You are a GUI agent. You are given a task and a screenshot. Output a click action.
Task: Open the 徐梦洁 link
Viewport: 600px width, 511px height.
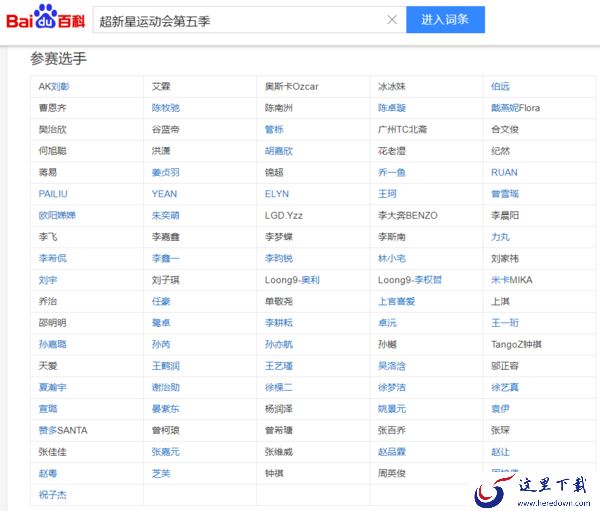[x=392, y=387]
